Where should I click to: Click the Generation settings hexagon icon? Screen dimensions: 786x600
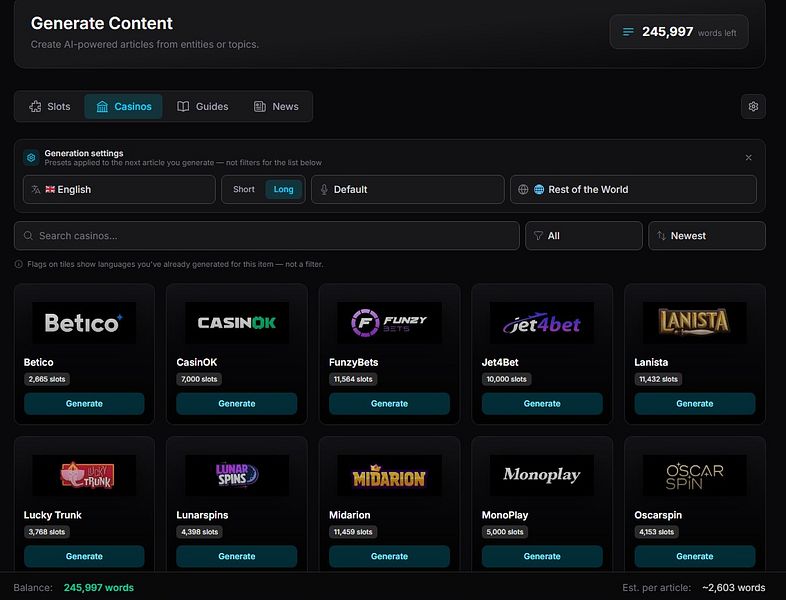pos(31,157)
